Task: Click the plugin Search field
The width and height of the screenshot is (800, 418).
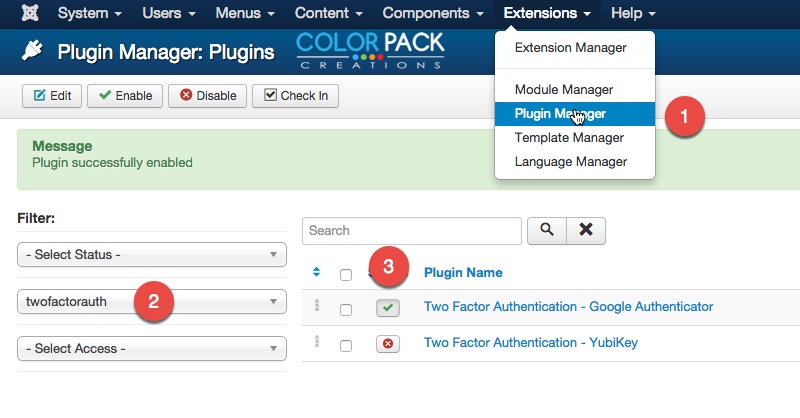Action: [412, 231]
